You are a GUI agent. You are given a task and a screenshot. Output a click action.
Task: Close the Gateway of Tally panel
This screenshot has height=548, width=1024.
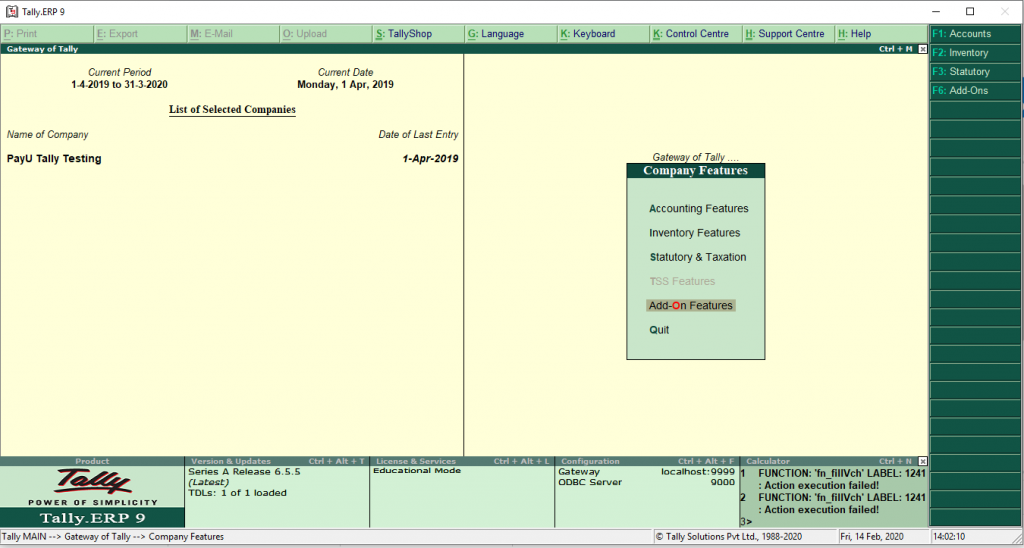(x=922, y=49)
